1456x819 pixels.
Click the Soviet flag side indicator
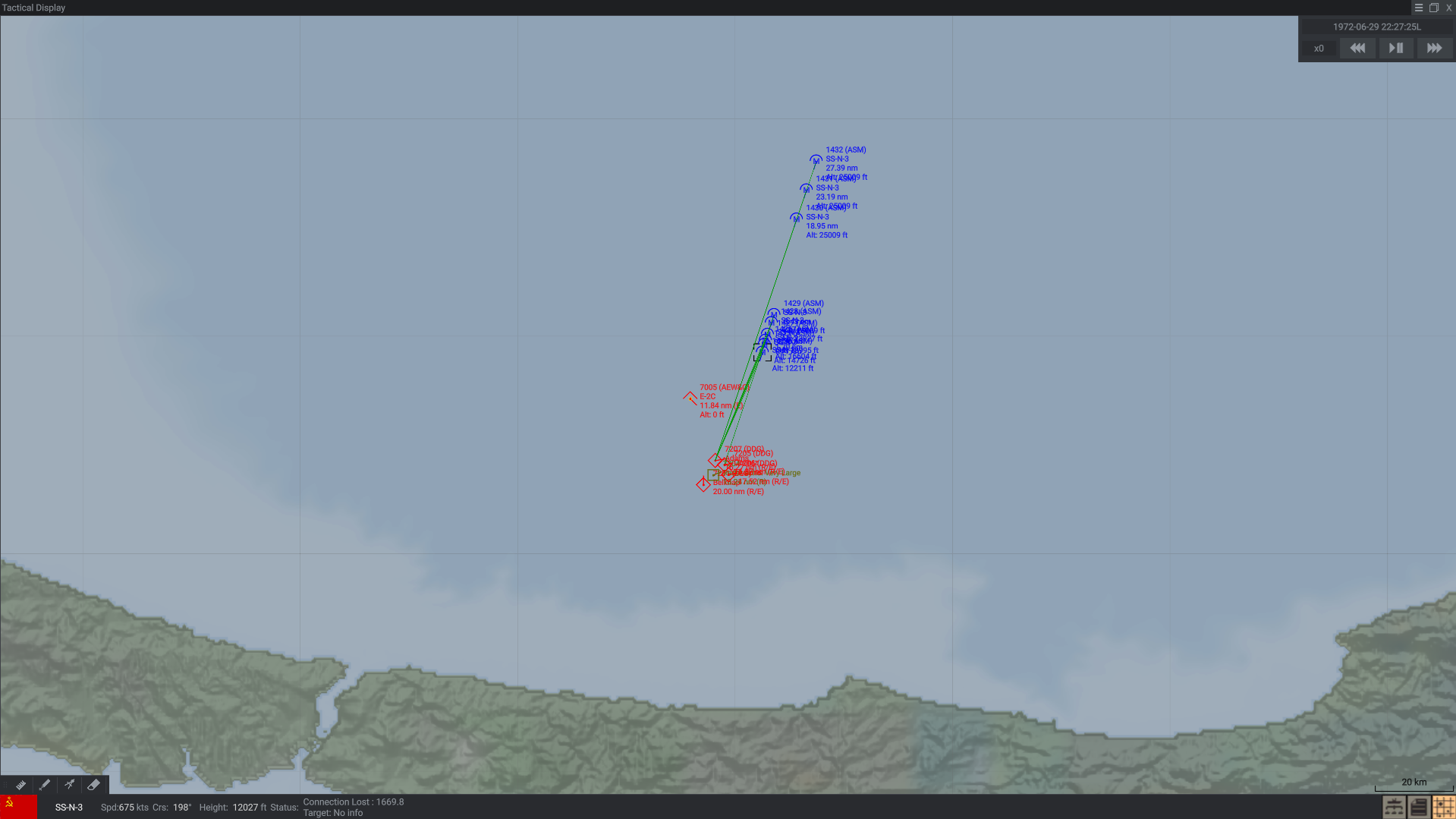click(x=18, y=807)
